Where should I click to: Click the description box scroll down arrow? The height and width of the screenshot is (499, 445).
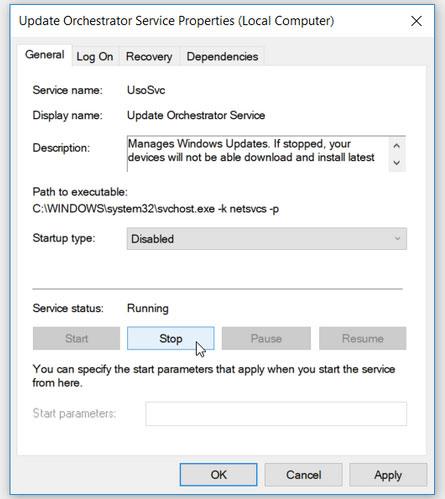(396, 163)
